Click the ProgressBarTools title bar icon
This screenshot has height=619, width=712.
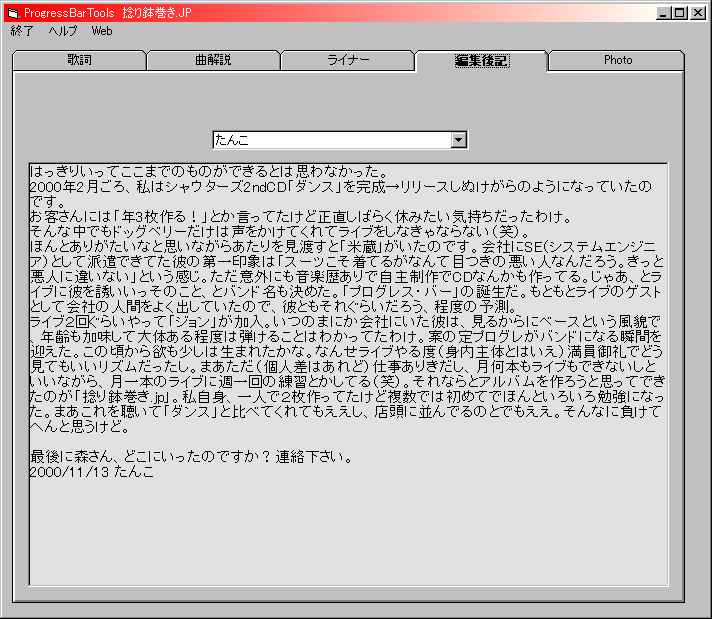[13, 13]
